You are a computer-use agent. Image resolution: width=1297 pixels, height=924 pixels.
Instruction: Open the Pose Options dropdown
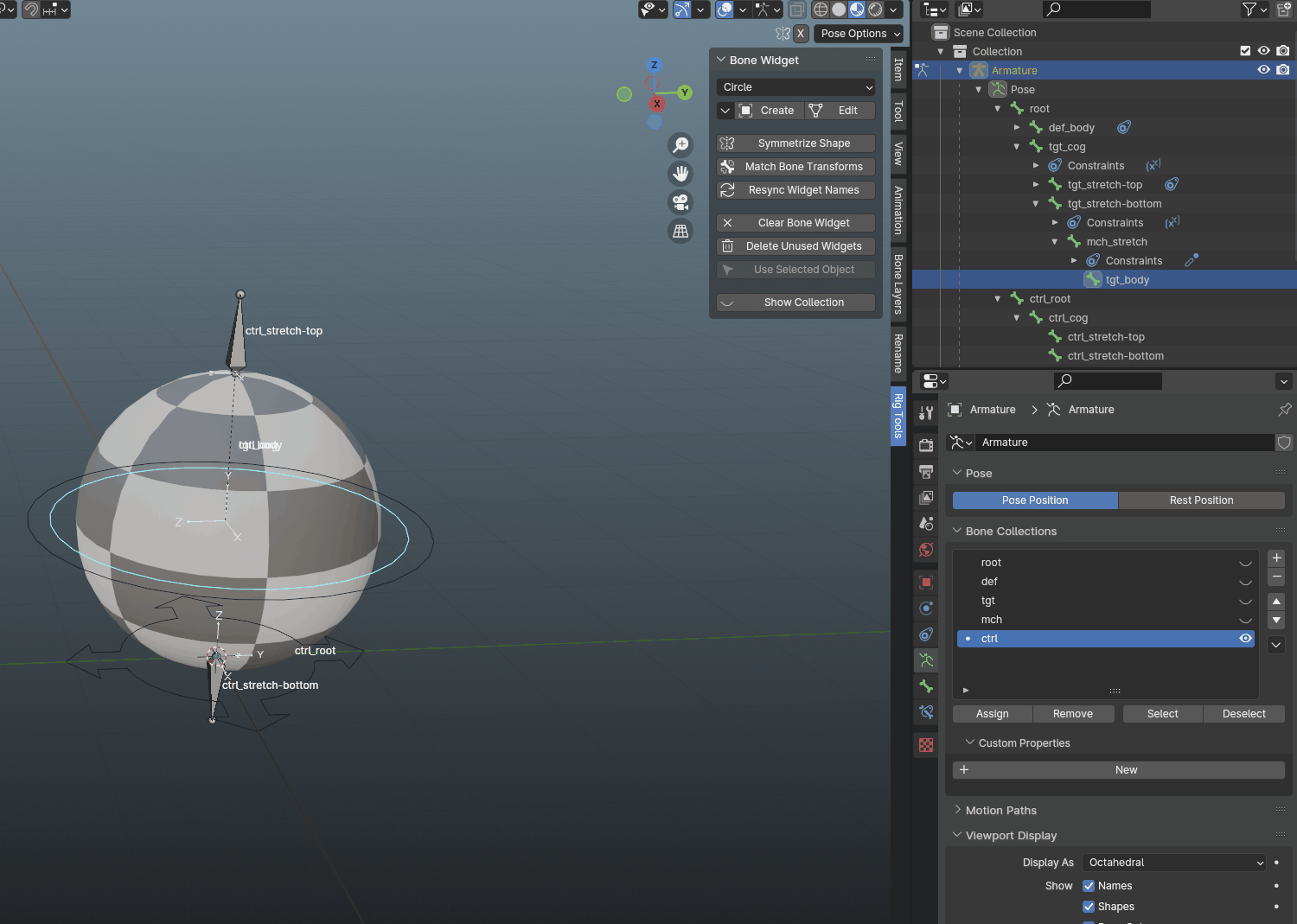(858, 33)
